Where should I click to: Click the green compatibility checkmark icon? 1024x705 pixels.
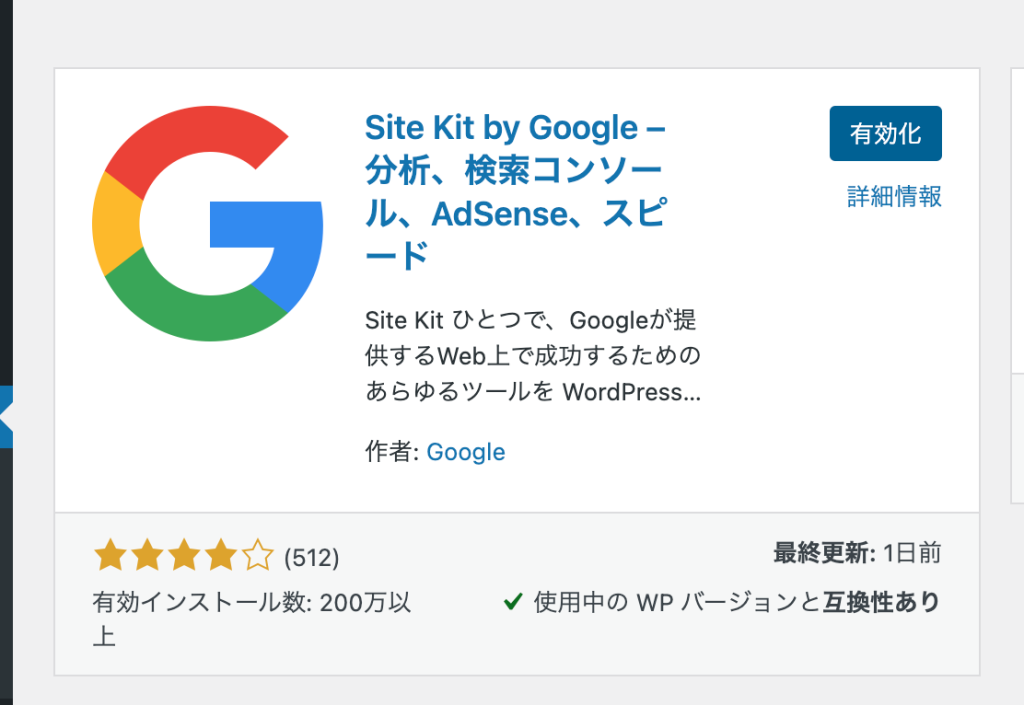click(513, 601)
